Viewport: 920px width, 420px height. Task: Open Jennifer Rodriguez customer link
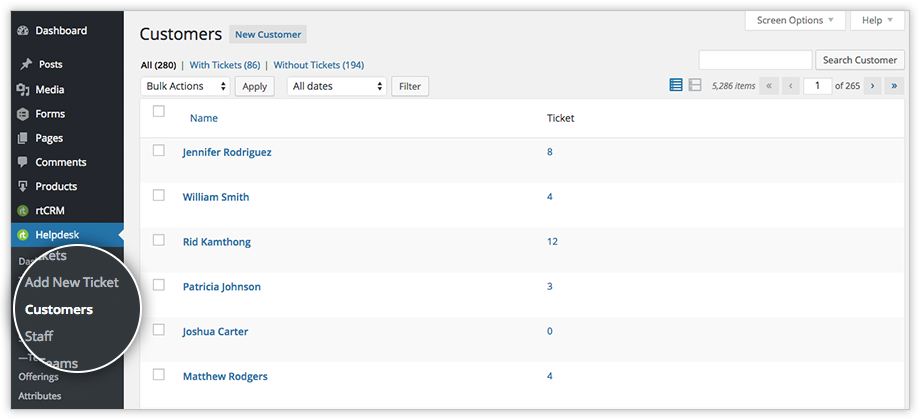click(x=227, y=153)
